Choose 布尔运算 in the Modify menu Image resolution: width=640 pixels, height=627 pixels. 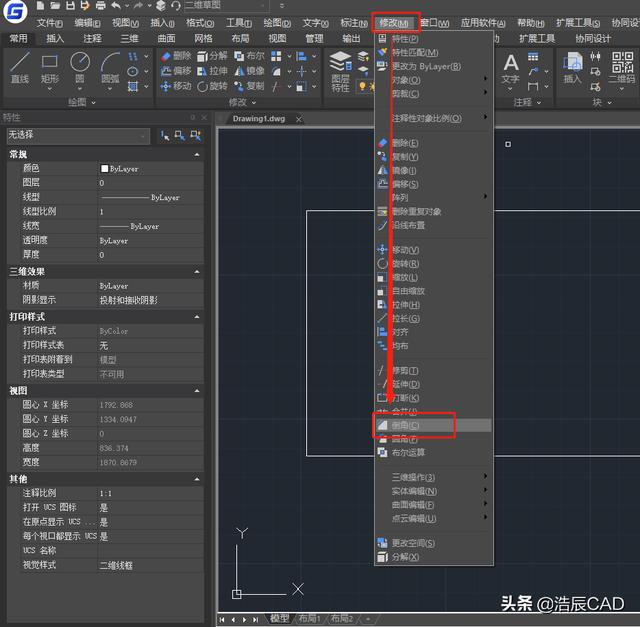pyautogui.click(x=433, y=452)
